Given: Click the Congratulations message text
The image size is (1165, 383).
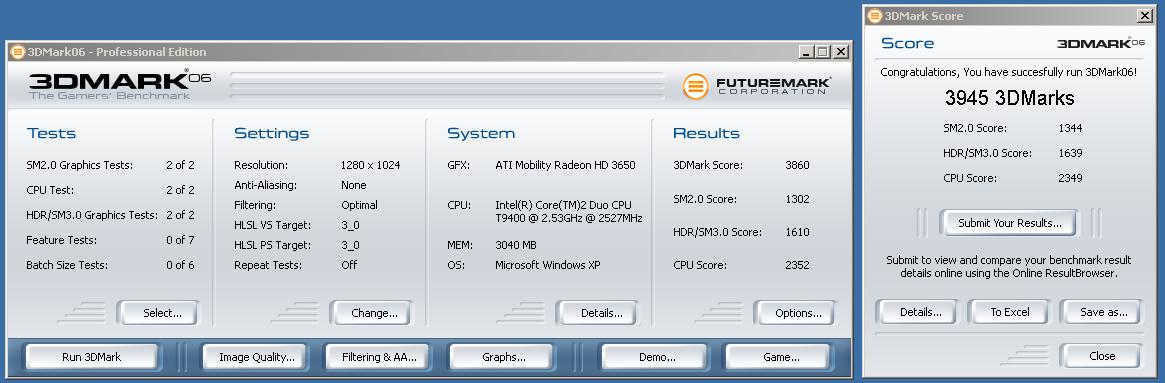Looking at the screenshot, I should pyautogui.click(x=1008, y=72).
